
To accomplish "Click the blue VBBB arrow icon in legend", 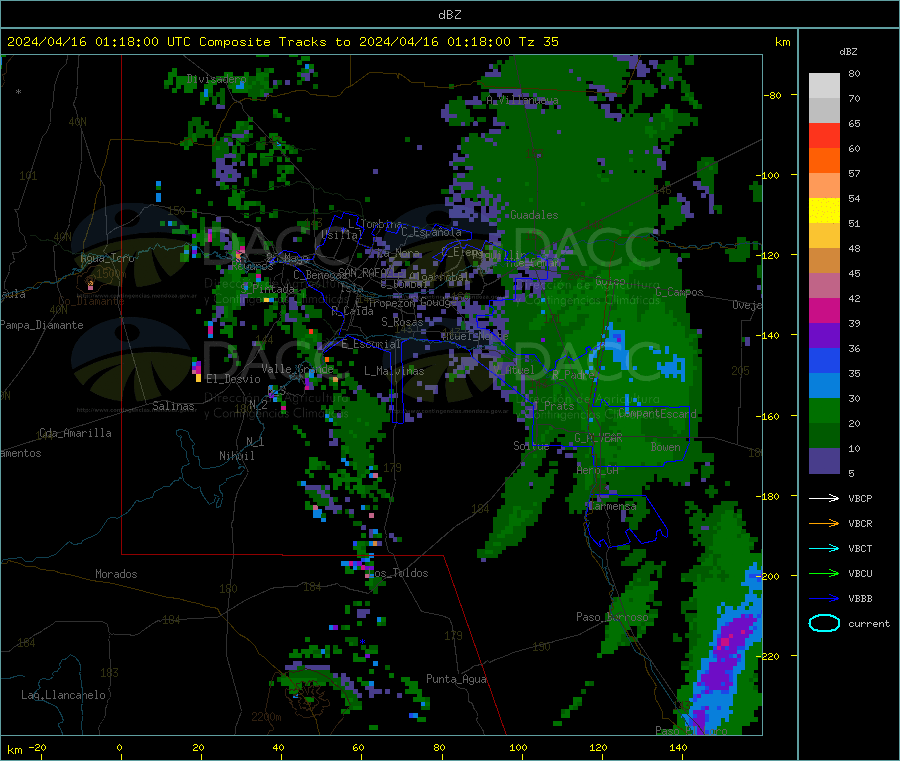I will coord(824,598).
